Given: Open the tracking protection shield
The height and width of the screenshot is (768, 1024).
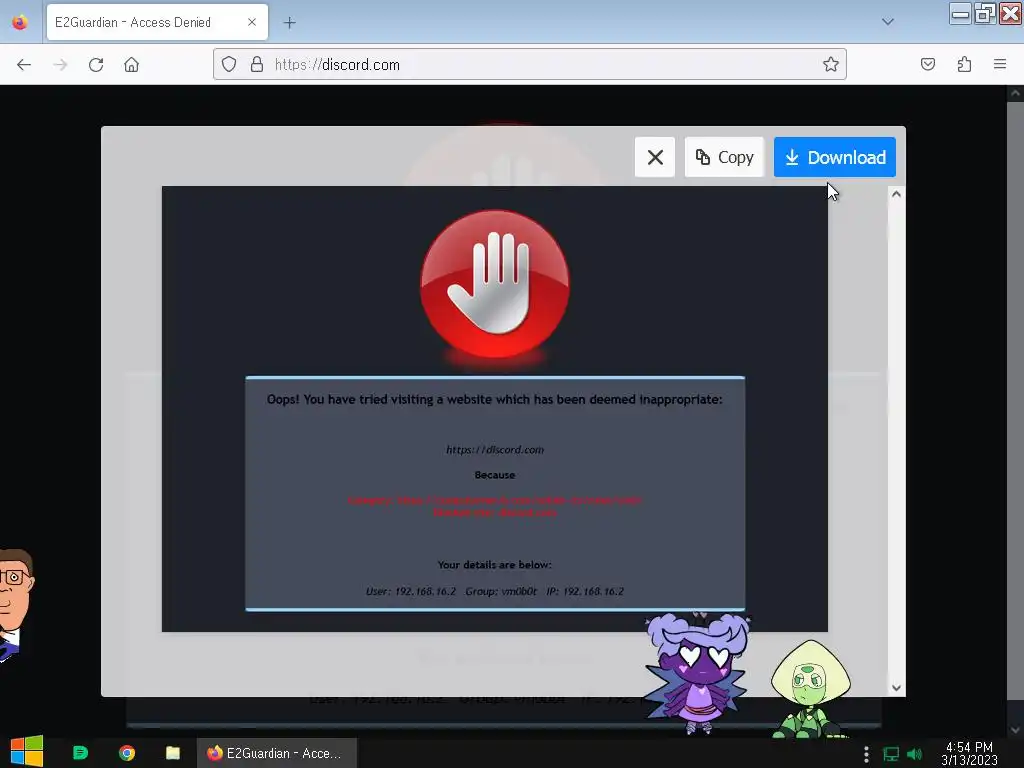Looking at the screenshot, I should [x=229, y=64].
